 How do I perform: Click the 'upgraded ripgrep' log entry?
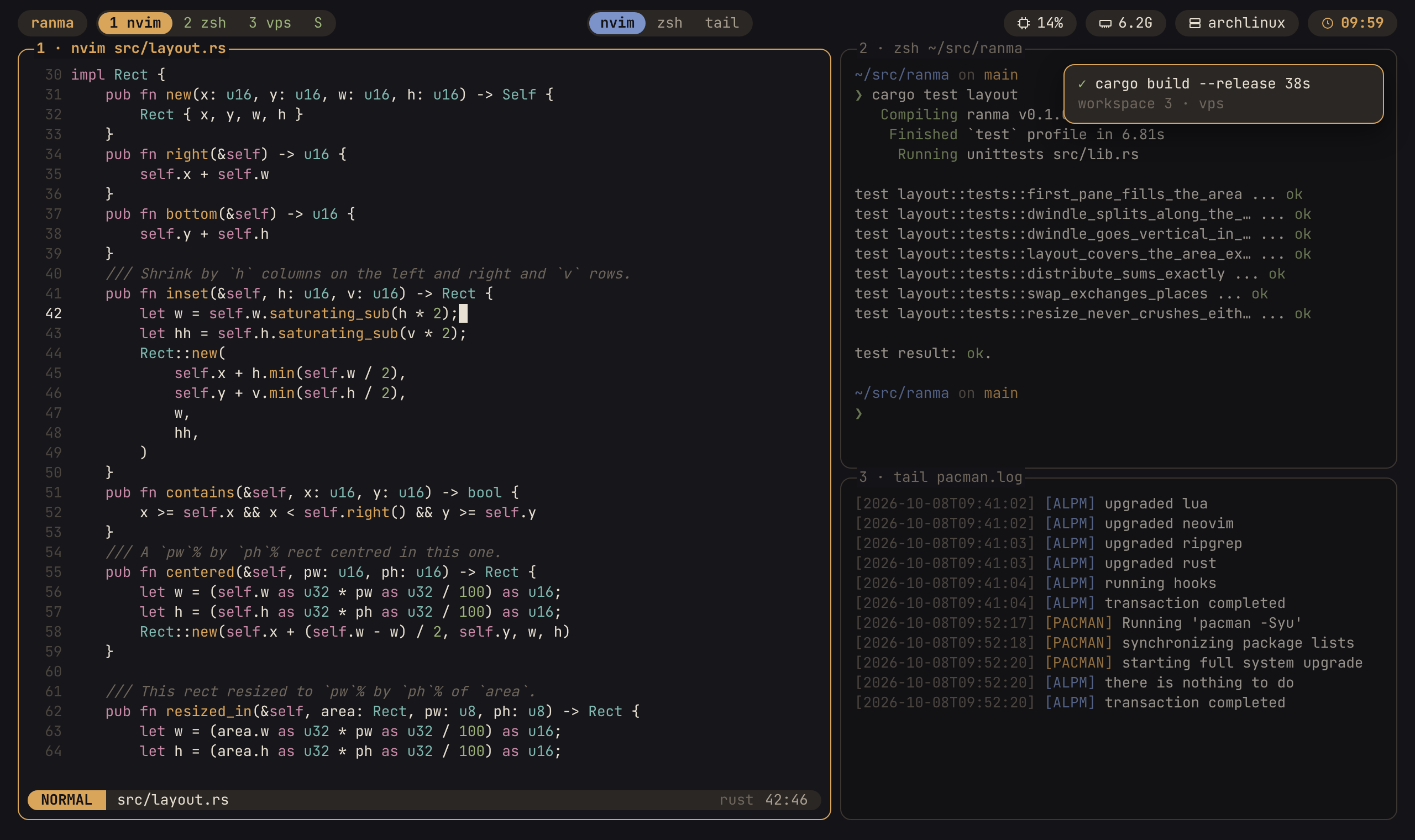coord(1048,543)
